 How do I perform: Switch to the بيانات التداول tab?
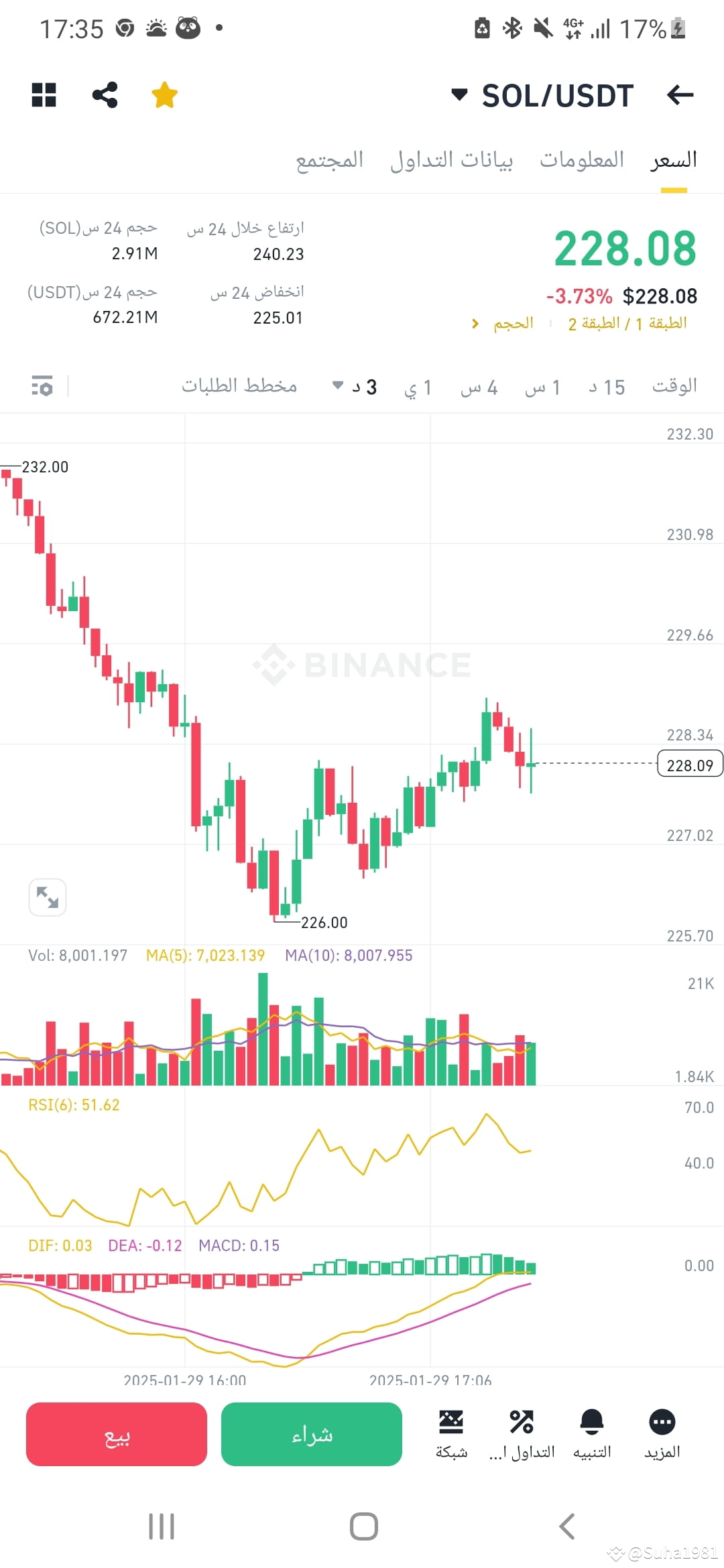coord(452,159)
